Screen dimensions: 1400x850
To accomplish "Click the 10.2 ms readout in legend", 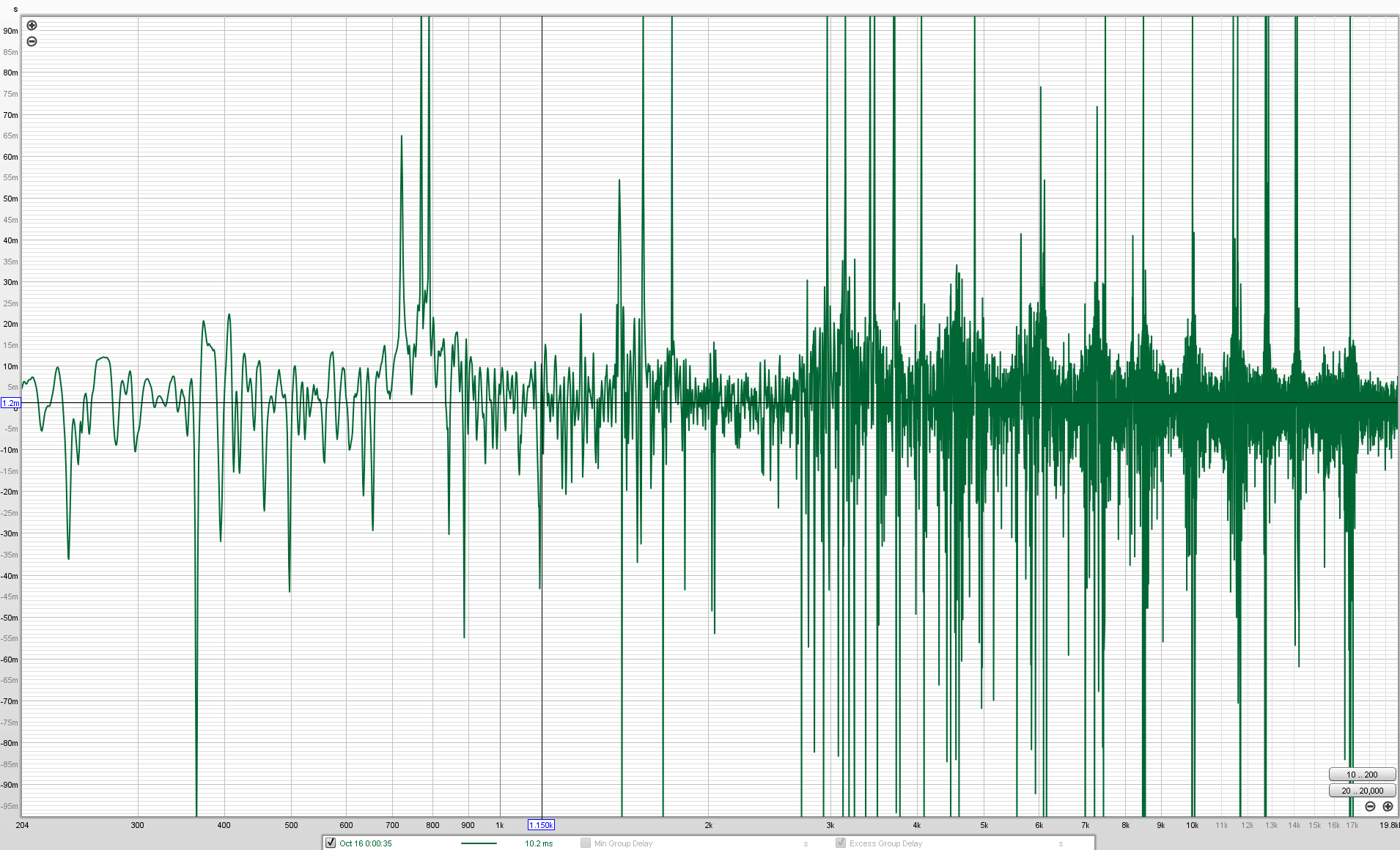I will pos(539,843).
